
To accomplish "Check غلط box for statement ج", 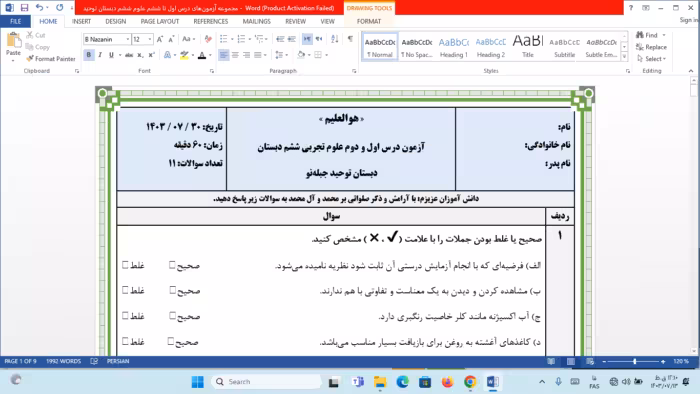I will pos(125,315).
